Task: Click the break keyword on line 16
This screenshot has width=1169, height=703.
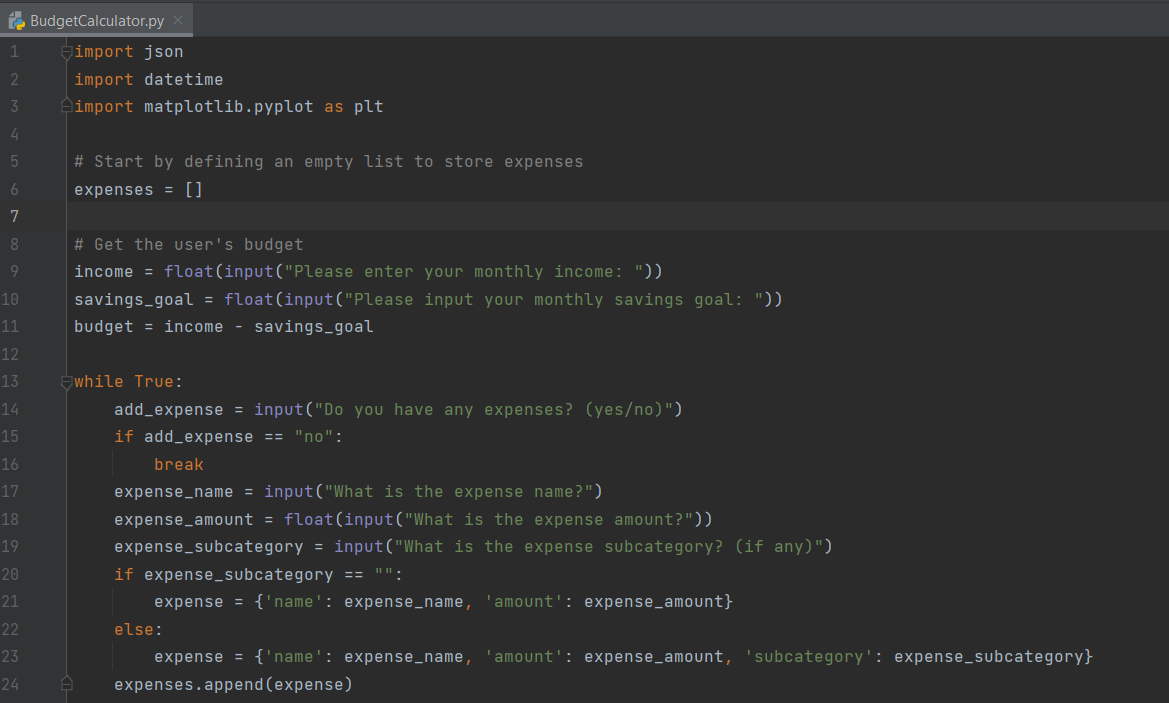Action: pyautogui.click(x=178, y=464)
